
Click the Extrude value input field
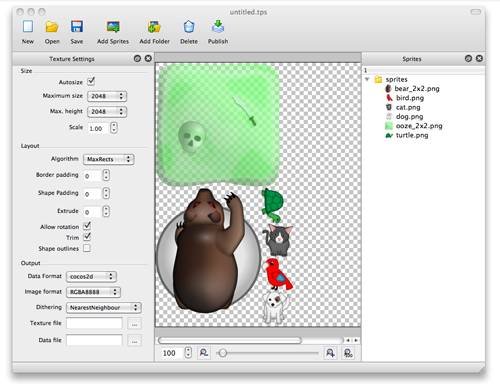[x=92, y=211]
